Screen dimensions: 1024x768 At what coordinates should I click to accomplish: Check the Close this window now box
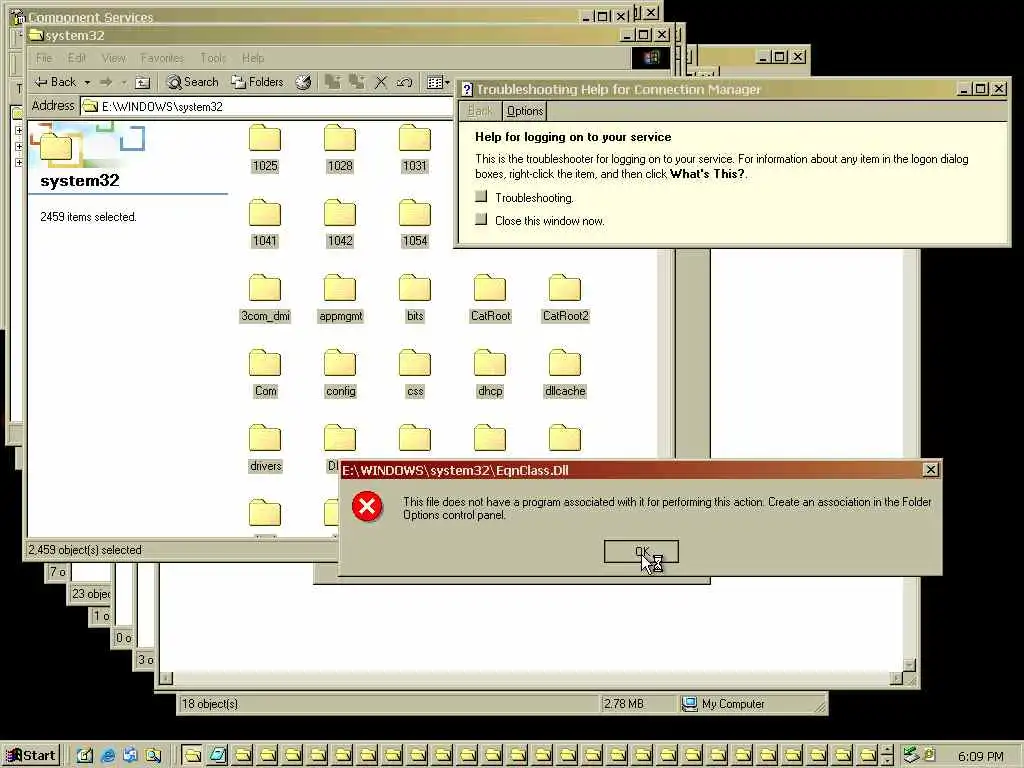pos(481,219)
